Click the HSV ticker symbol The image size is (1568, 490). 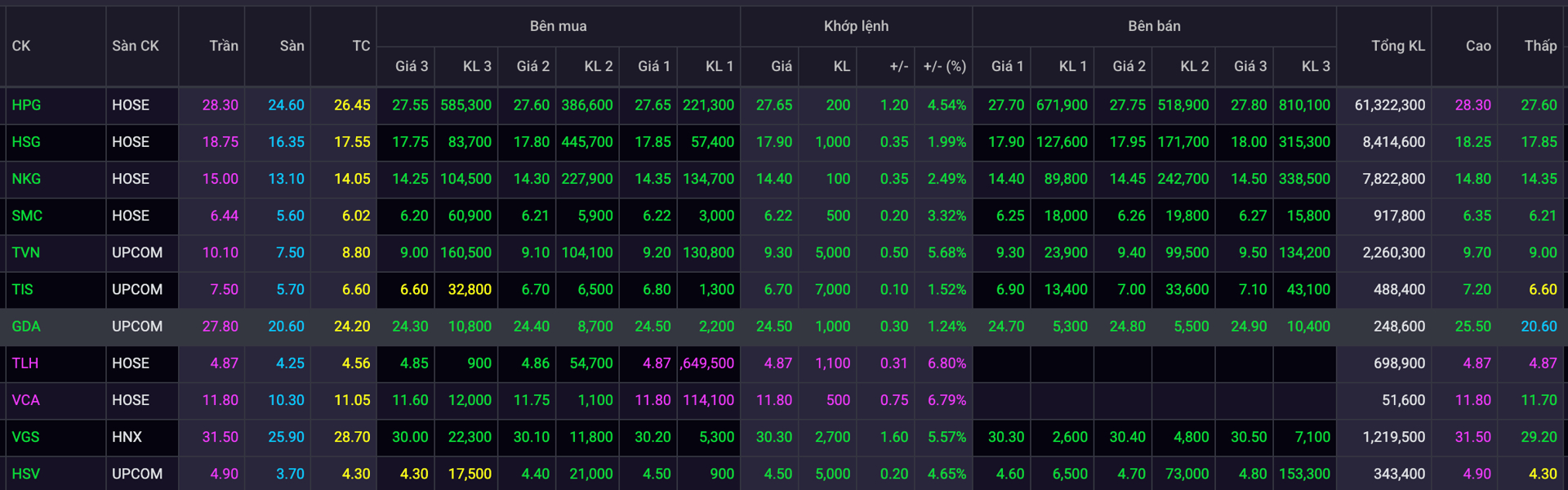click(x=26, y=474)
